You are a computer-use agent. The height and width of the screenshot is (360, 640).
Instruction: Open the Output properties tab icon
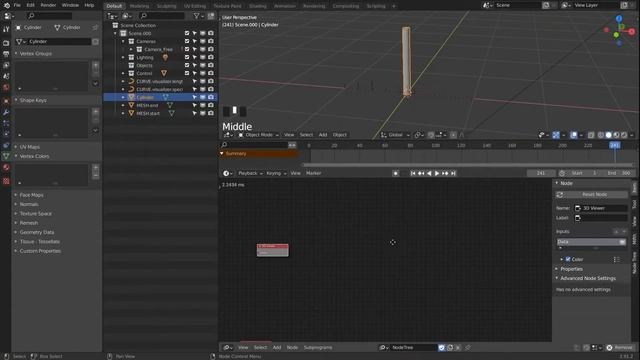(x=6, y=54)
